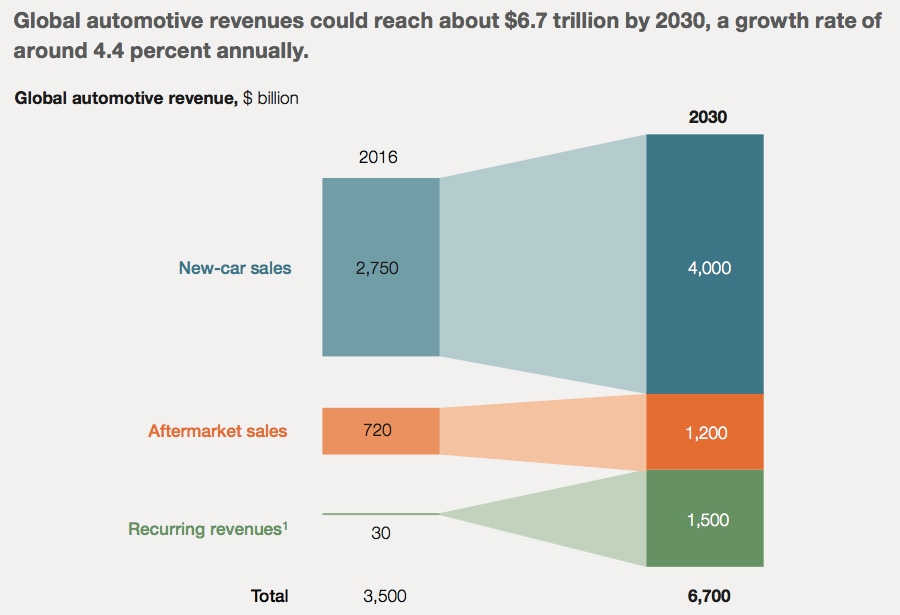Click the 2030 total value 6,700
This screenshot has width=900, height=615.
click(x=709, y=596)
